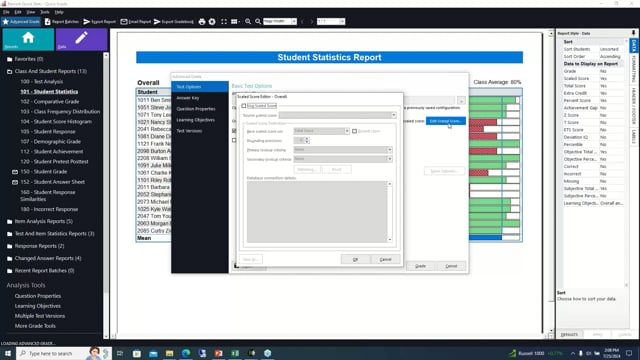Expand the Favorites folder
The image size is (640, 360).
pyautogui.click(x=25, y=59)
